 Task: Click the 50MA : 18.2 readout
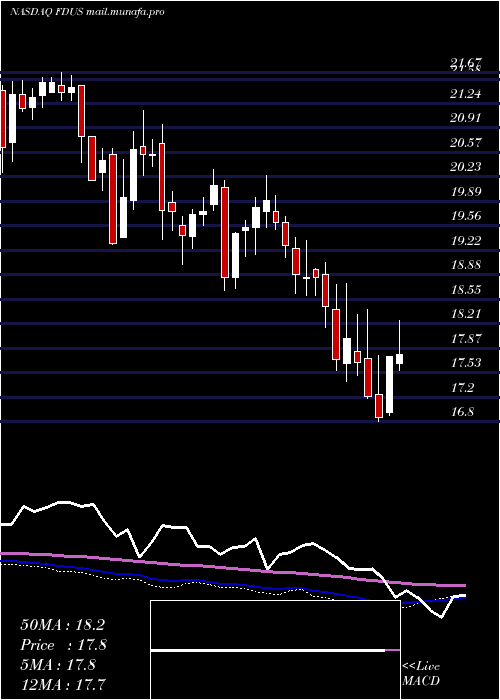[x=62, y=625]
